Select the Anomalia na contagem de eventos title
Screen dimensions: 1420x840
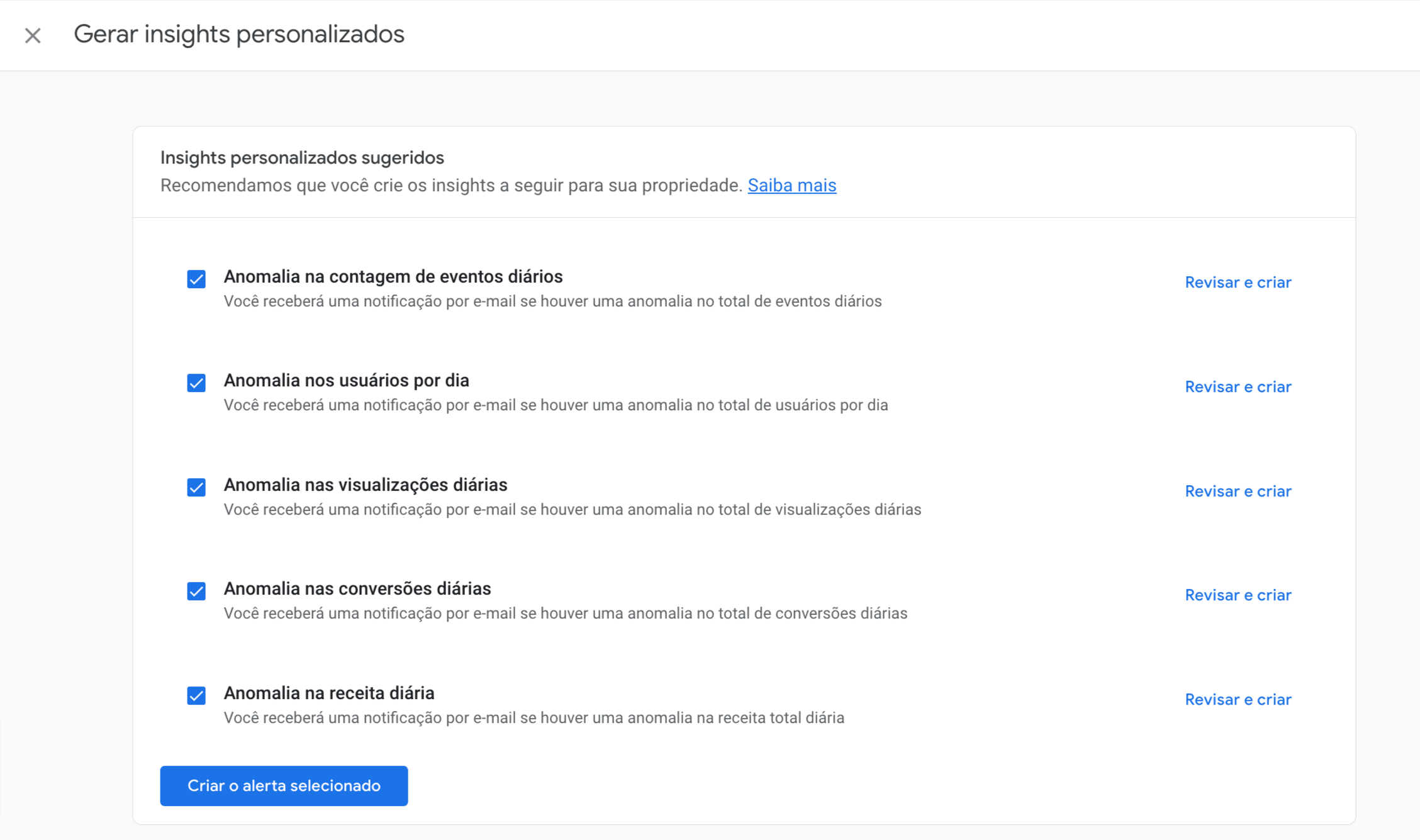pos(393,276)
